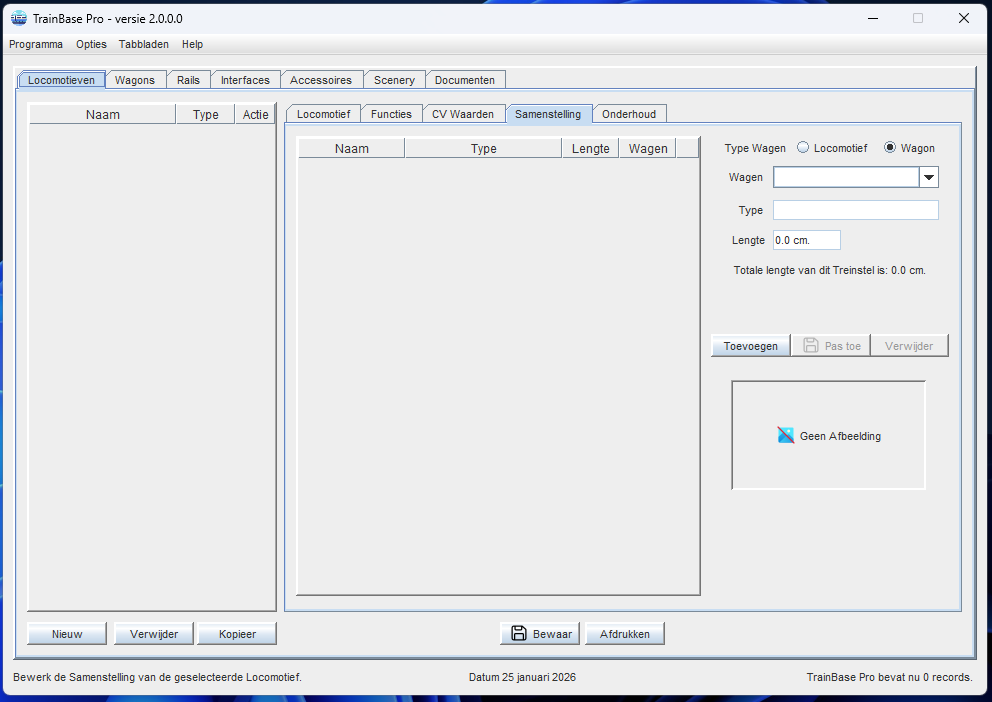
Task: Click the Lengte input field
Action: [806, 240]
